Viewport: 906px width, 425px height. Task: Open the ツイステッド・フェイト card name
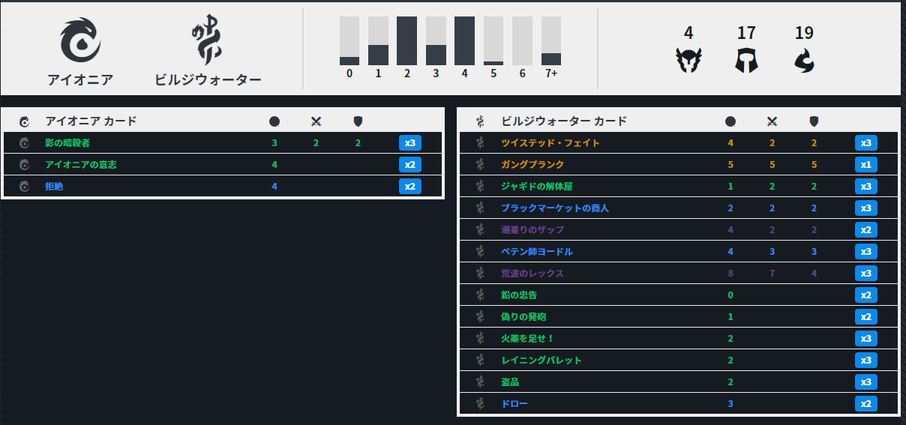551,143
